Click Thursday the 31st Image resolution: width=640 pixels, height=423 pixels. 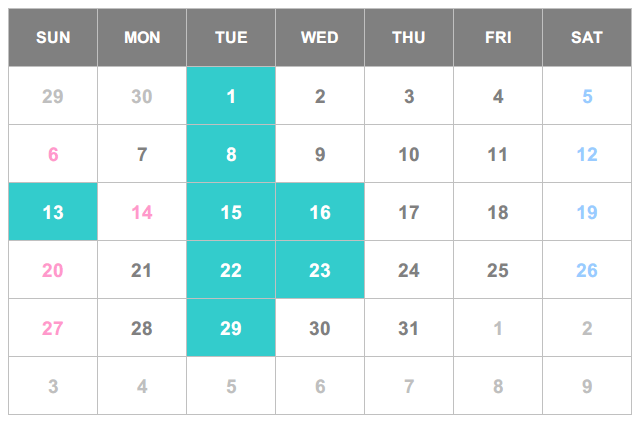(x=409, y=327)
